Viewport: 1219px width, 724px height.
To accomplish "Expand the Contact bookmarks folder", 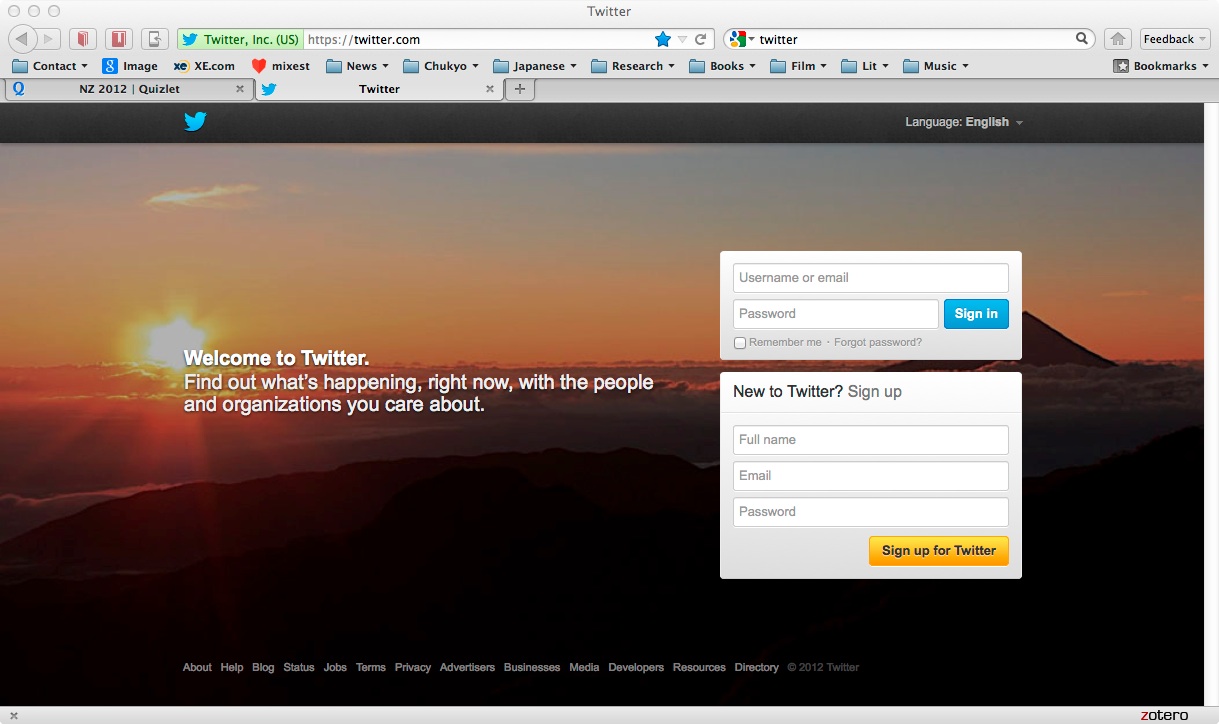I will click(50, 66).
